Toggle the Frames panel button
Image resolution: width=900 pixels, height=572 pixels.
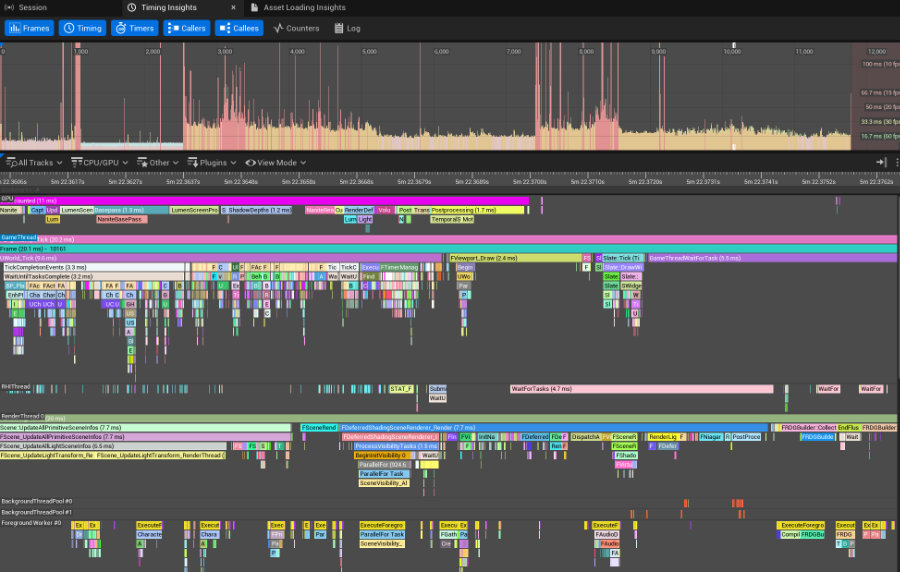[x=29, y=28]
